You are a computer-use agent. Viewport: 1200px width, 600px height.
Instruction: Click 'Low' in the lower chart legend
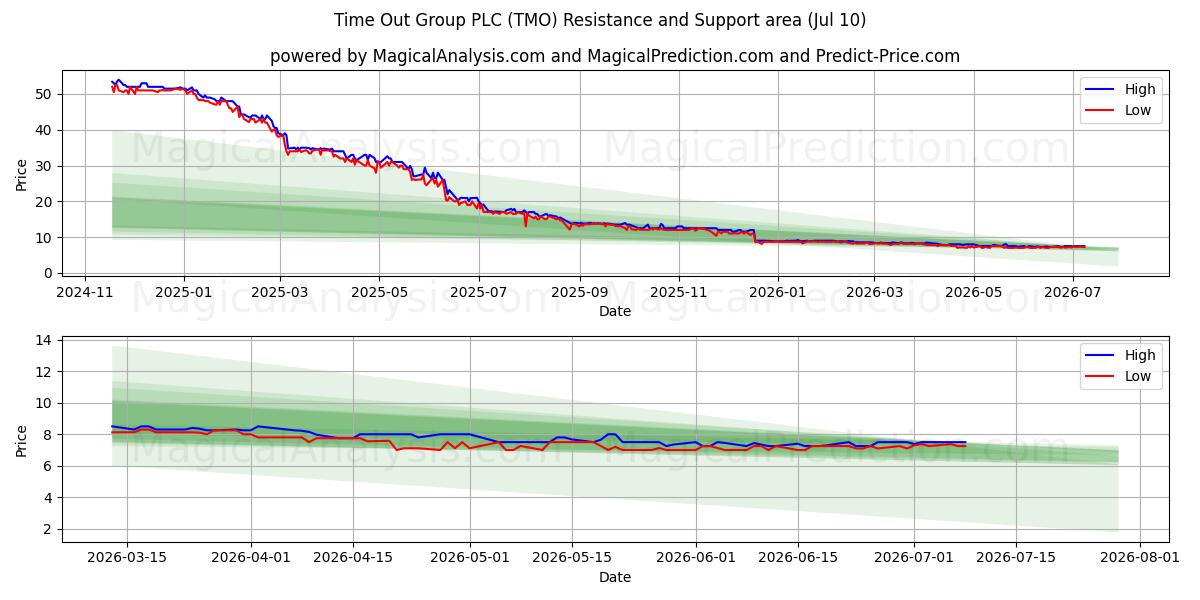(x=1138, y=376)
